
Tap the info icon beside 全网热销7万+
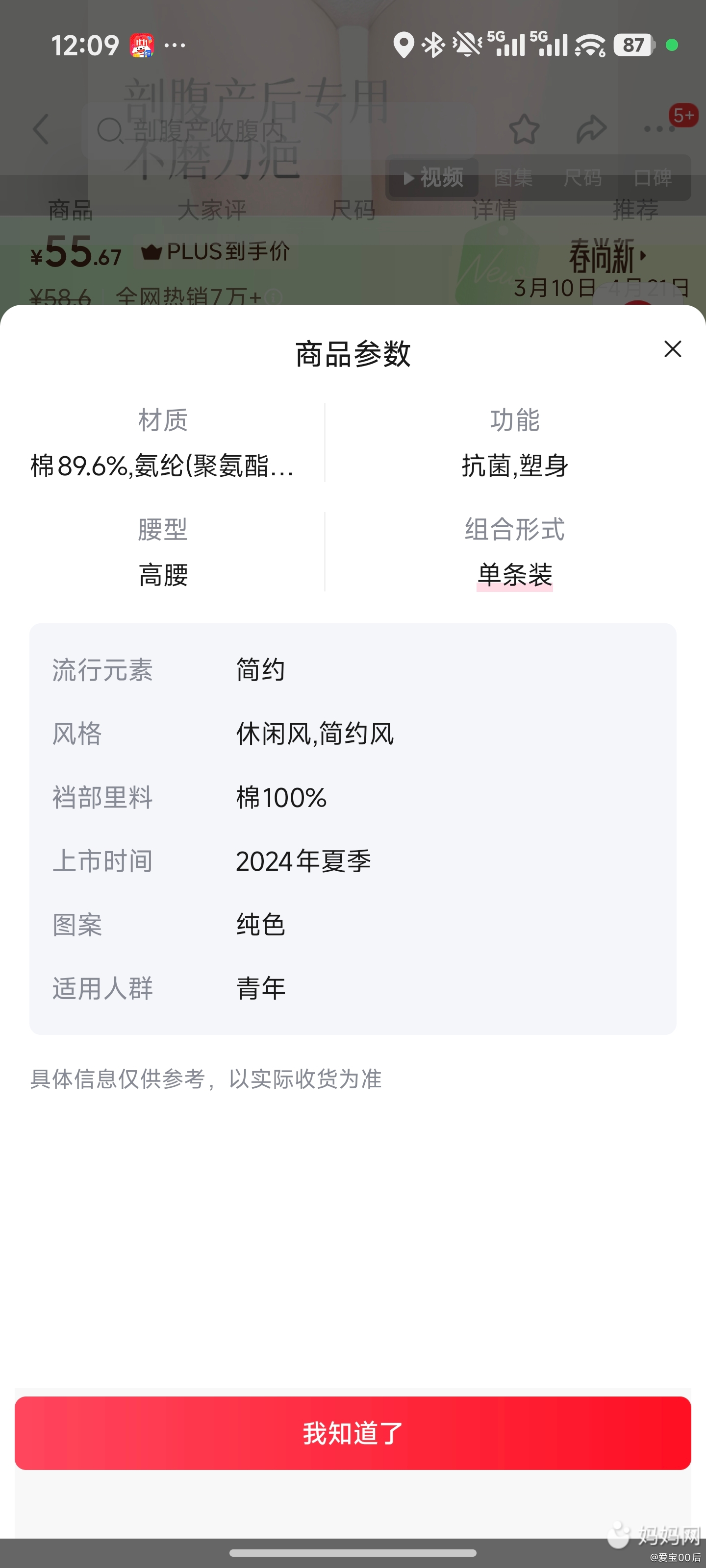274,297
